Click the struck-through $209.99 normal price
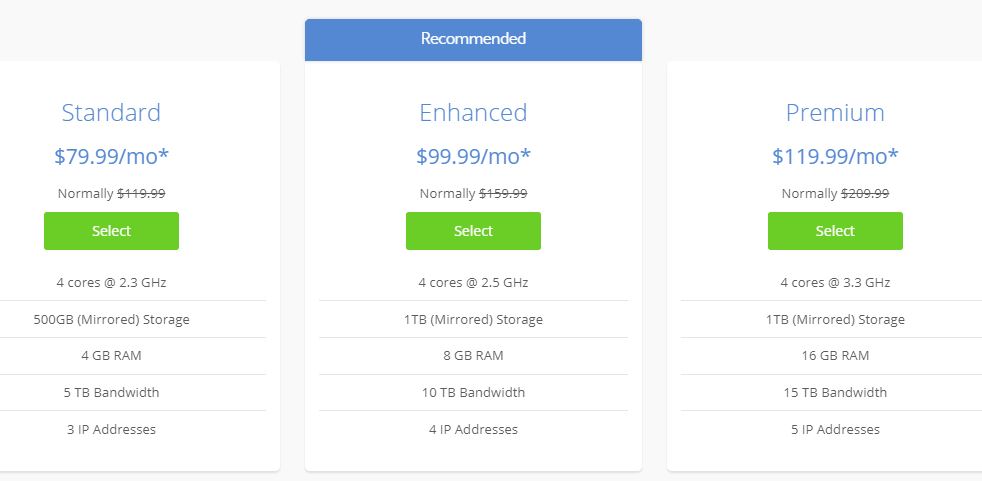The height and width of the screenshot is (481, 982). tap(866, 194)
